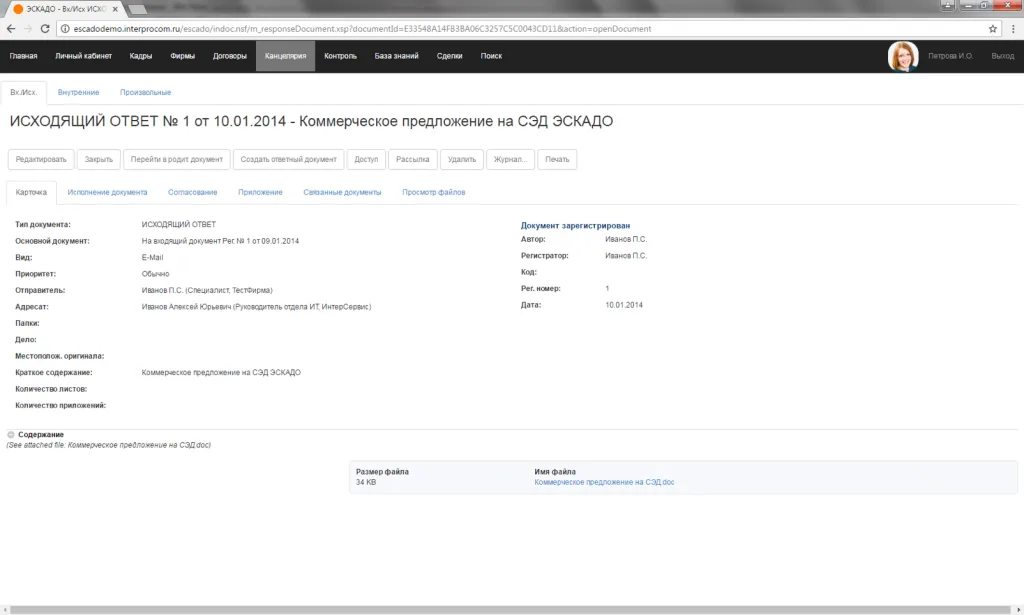The image size is (1024, 615).
Task: Click the browser reload page icon
Action: point(45,29)
